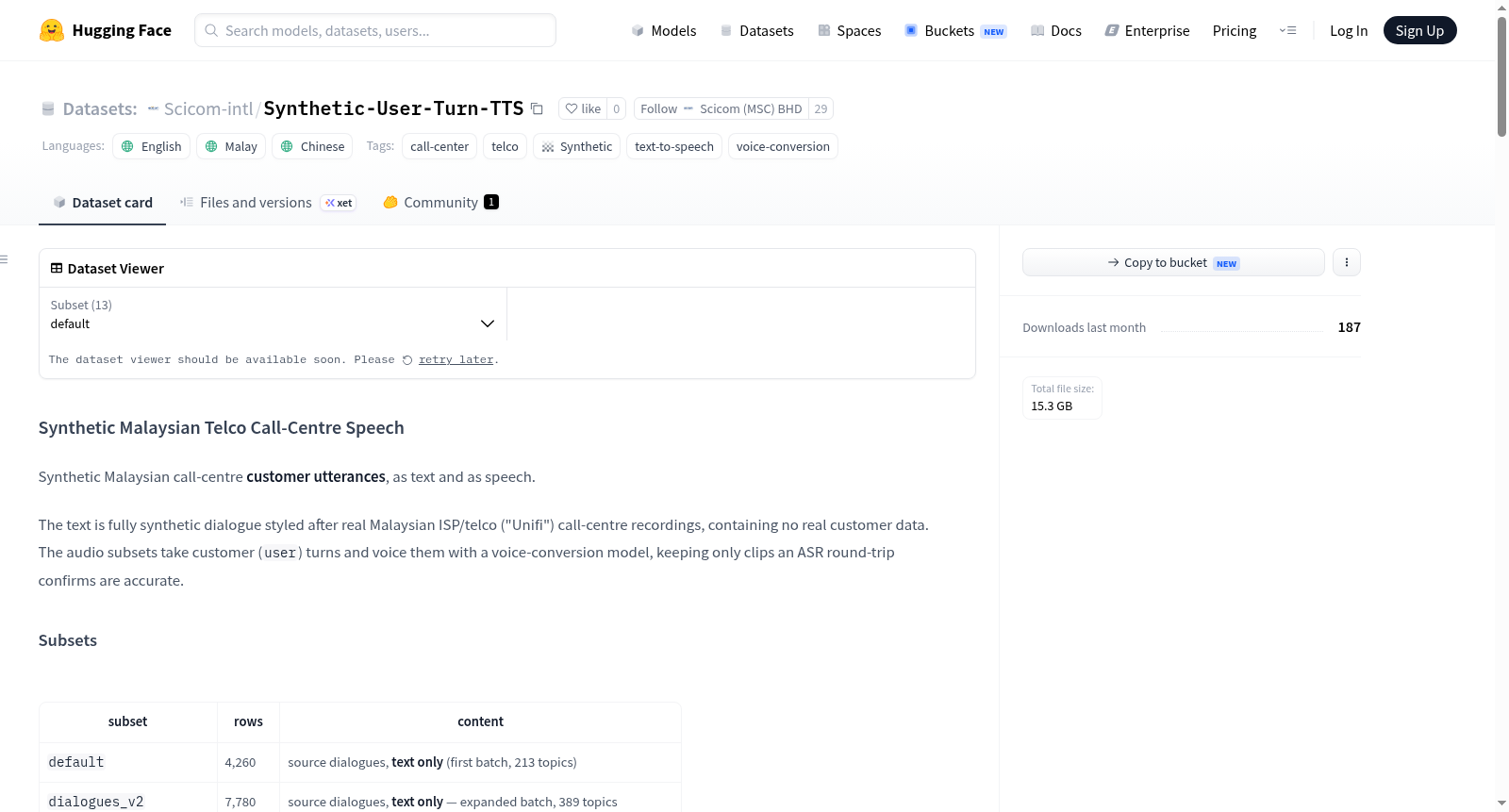Click the heart like icon
Screen dimensions: 1509x812
coord(572,108)
